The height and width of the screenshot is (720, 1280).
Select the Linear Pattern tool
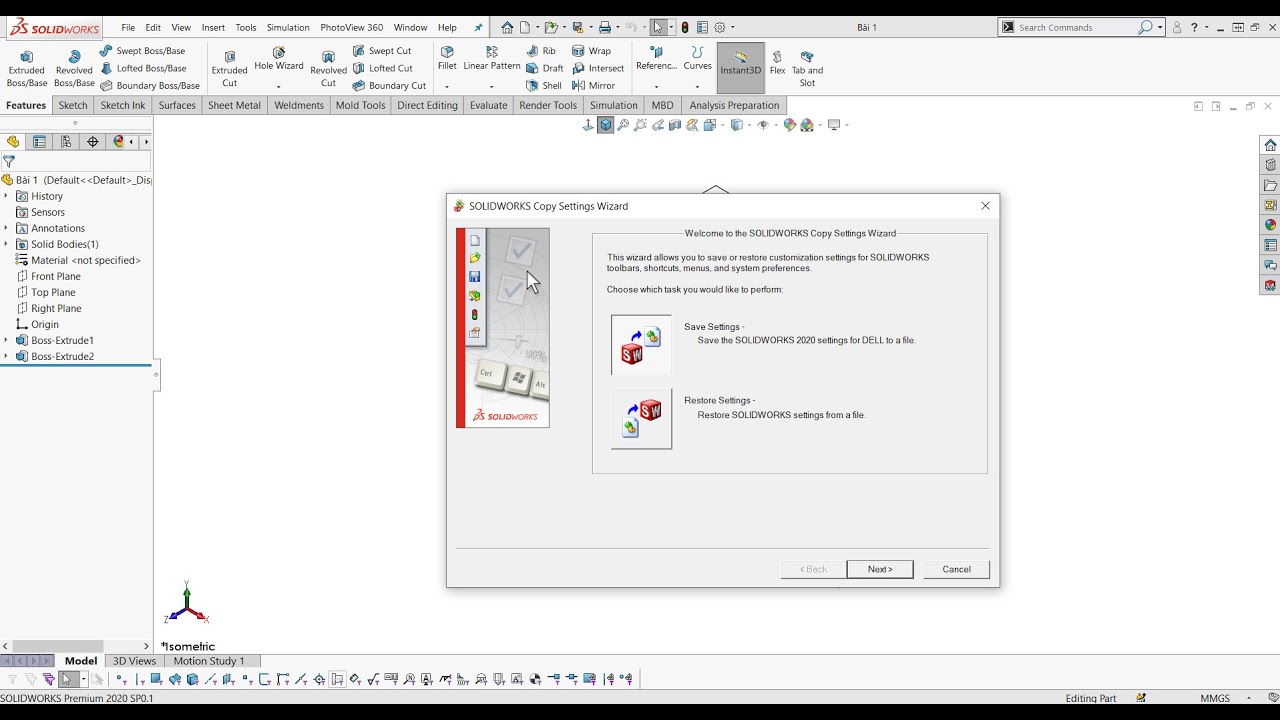[x=492, y=59]
